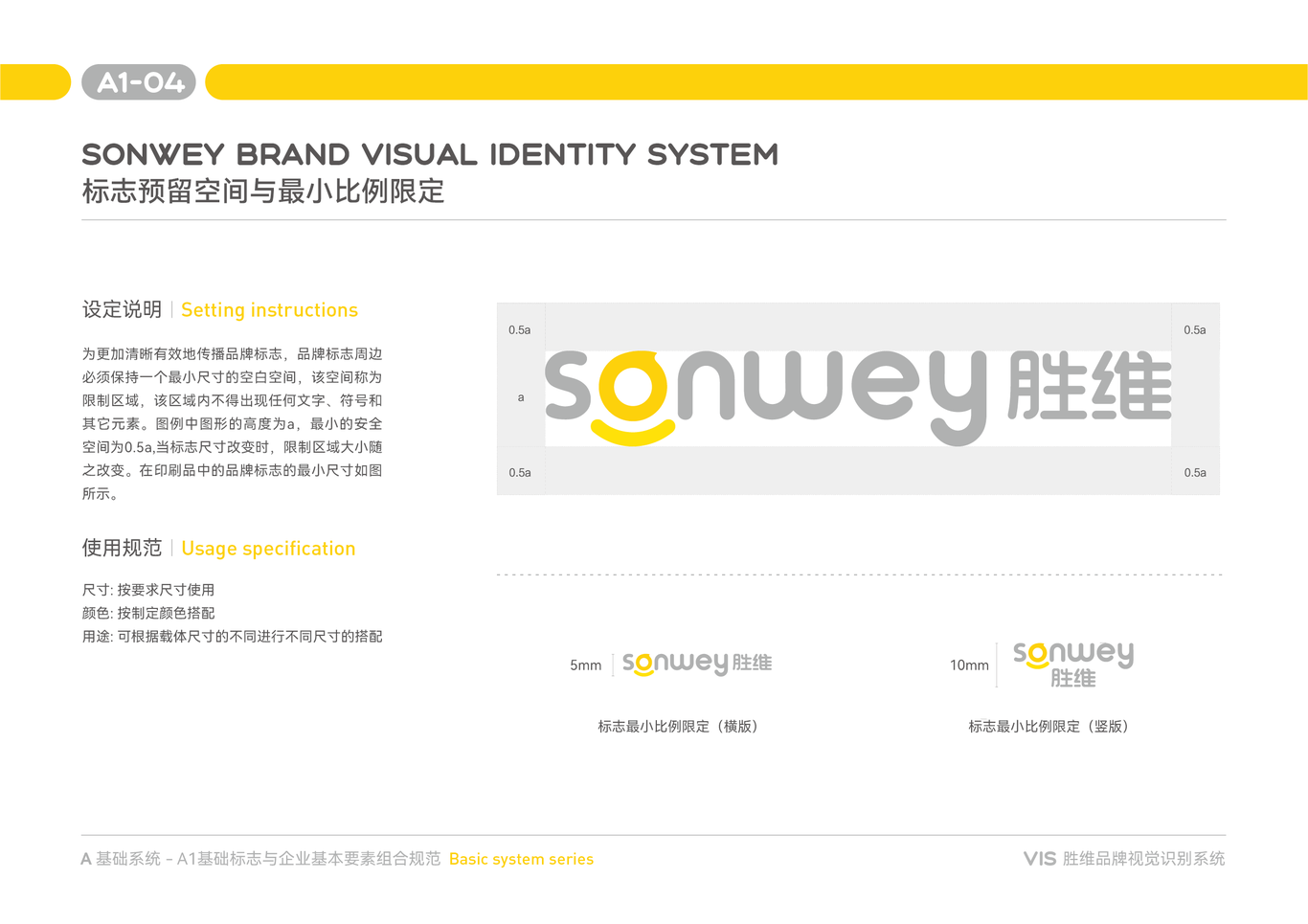Viewport: 1308px width, 924px height.
Task: Select the yellow Setting instructions text
Action: 269,310
